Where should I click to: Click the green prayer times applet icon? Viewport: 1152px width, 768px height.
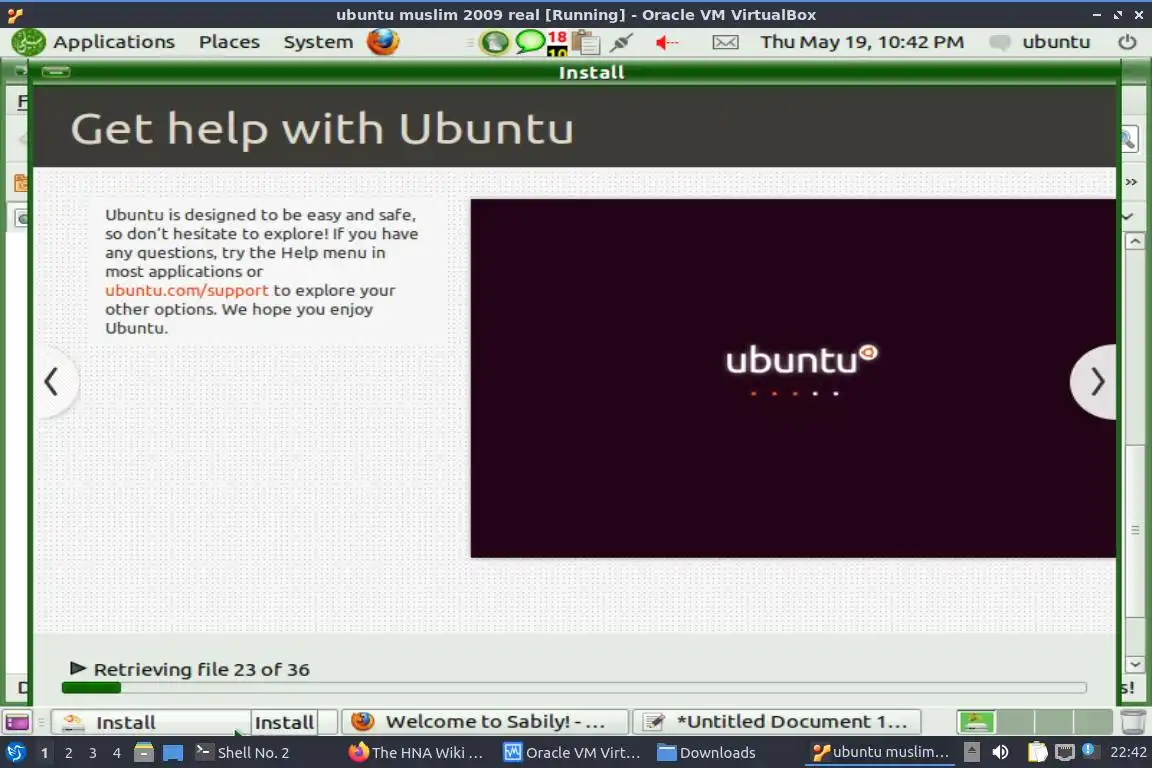(x=494, y=43)
